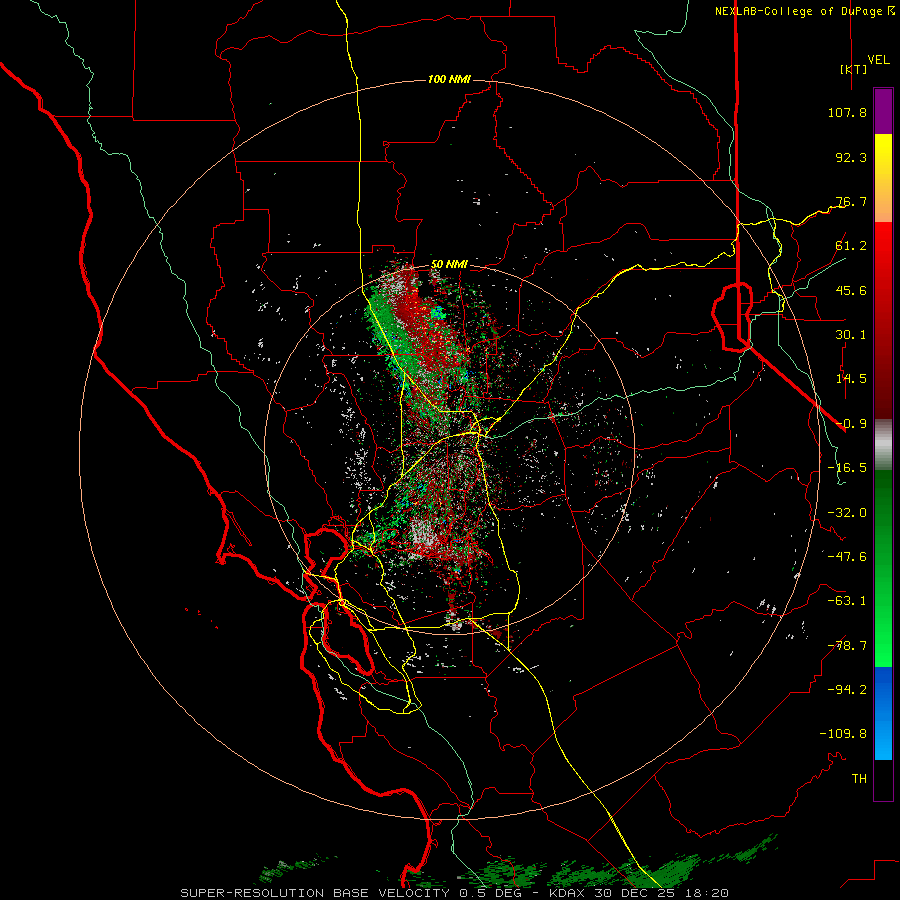This screenshot has width=900, height=900.
Task: Click the 100 NMI range ring label
Action: pos(449,79)
